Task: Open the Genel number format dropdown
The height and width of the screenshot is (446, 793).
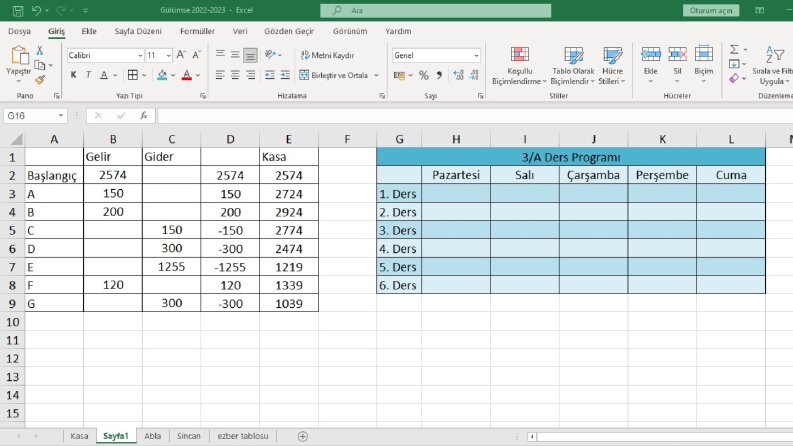Action: (x=476, y=55)
